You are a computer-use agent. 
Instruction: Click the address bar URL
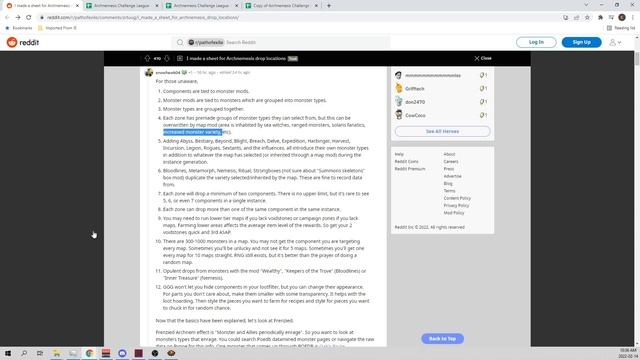click(x=143, y=18)
